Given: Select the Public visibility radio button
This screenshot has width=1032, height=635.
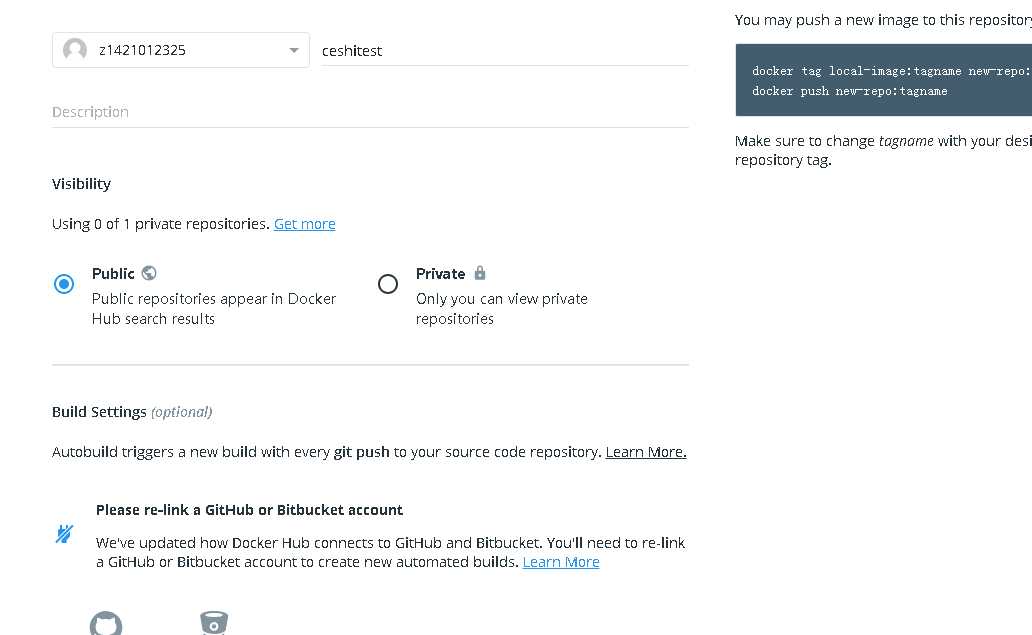Looking at the screenshot, I should click(x=64, y=284).
